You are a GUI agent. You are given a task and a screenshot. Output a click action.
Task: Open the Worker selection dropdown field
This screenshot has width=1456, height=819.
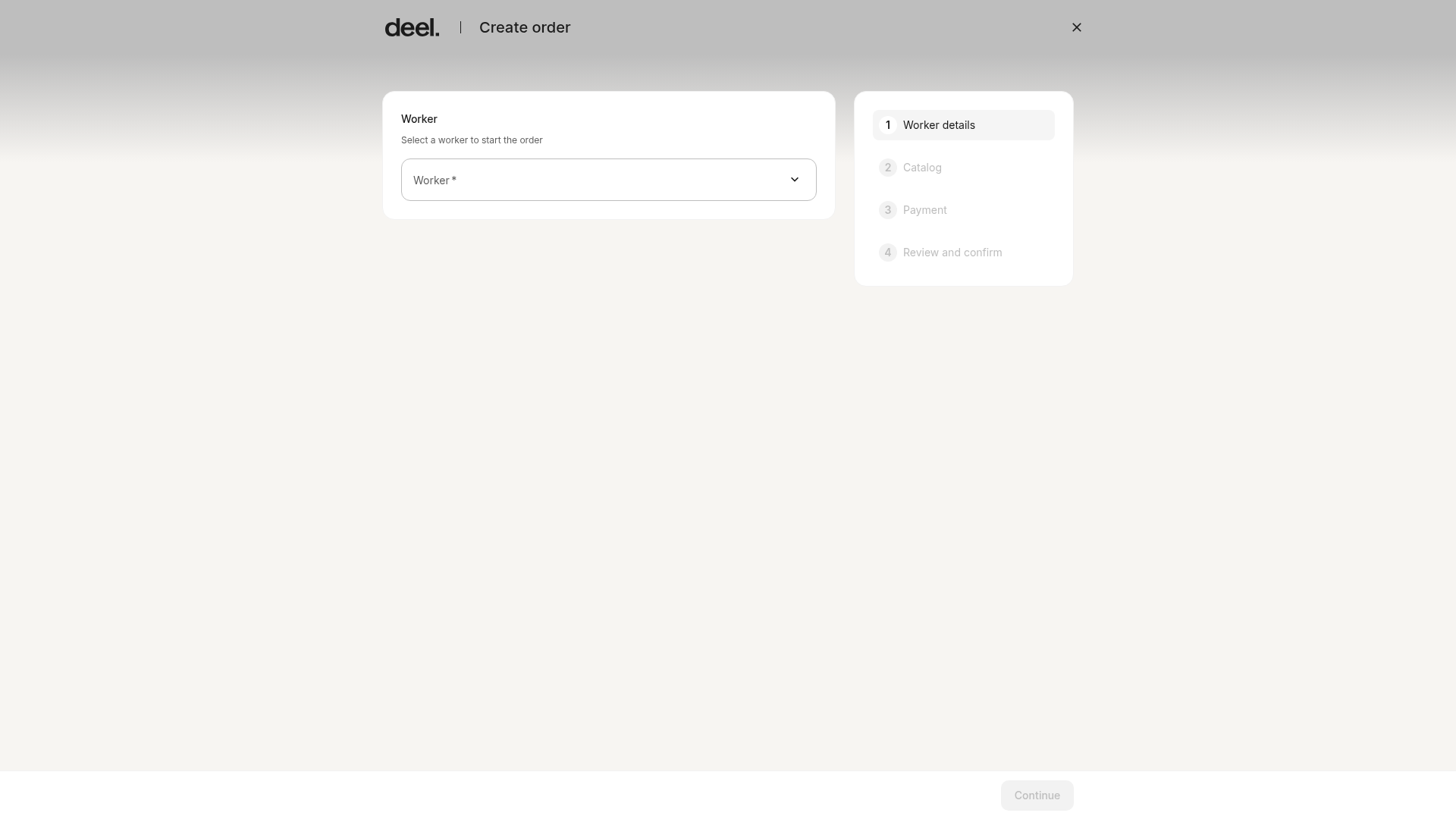(x=608, y=180)
